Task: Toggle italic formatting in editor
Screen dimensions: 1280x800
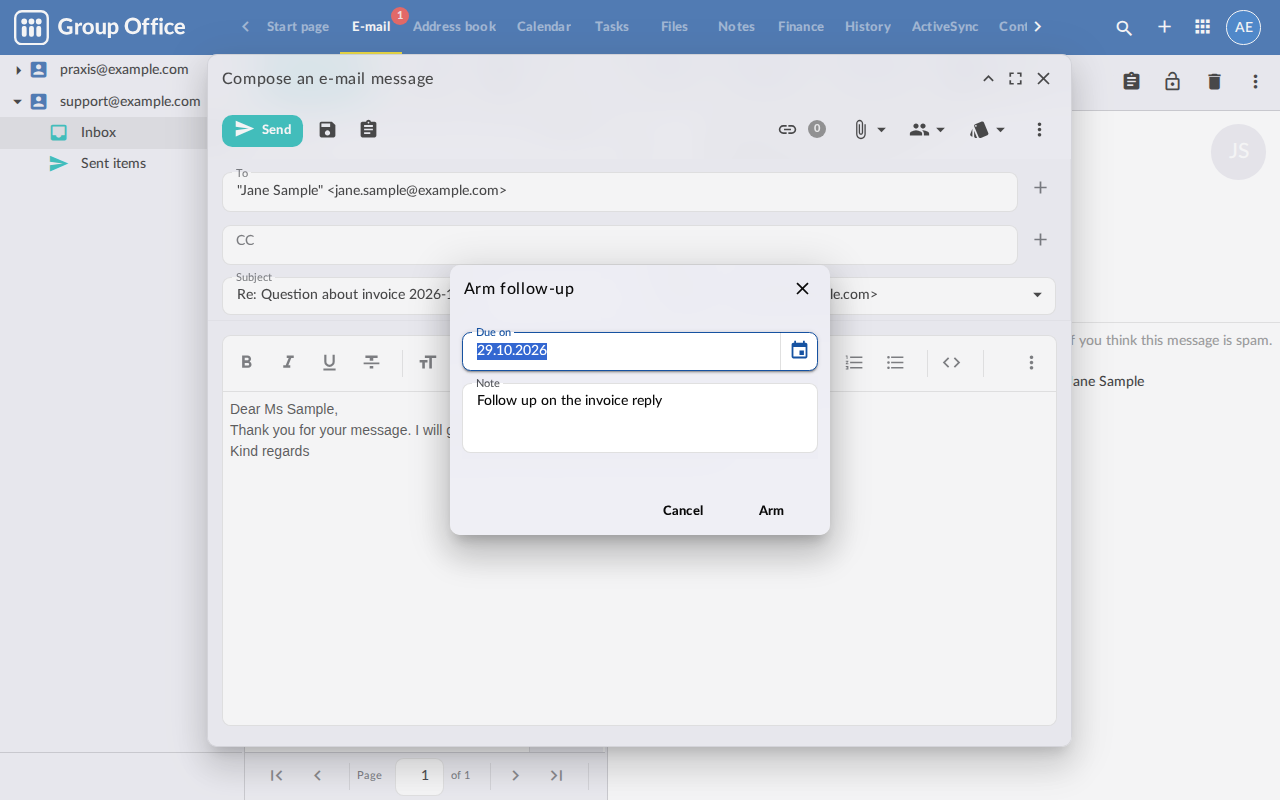Action: [288, 363]
